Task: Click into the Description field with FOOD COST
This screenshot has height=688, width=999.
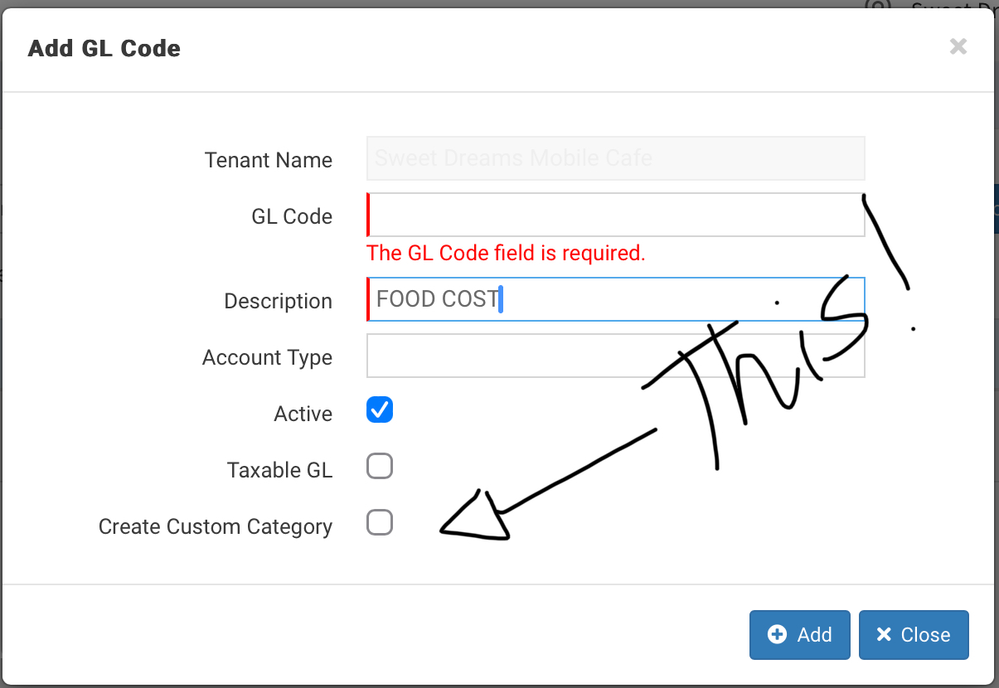Action: click(615, 299)
